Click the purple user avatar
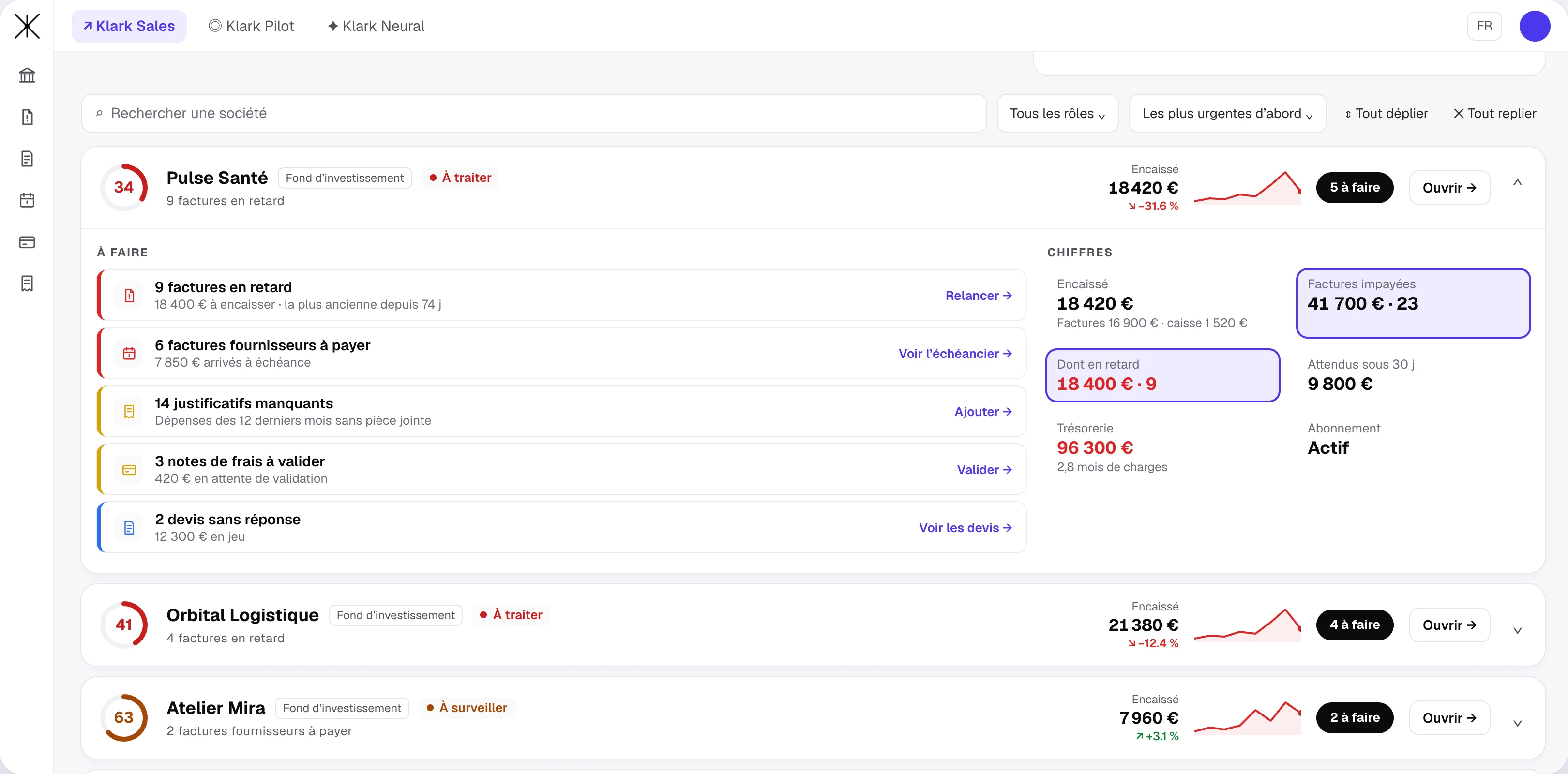 pyautogui.click(x=1535, y=26)
